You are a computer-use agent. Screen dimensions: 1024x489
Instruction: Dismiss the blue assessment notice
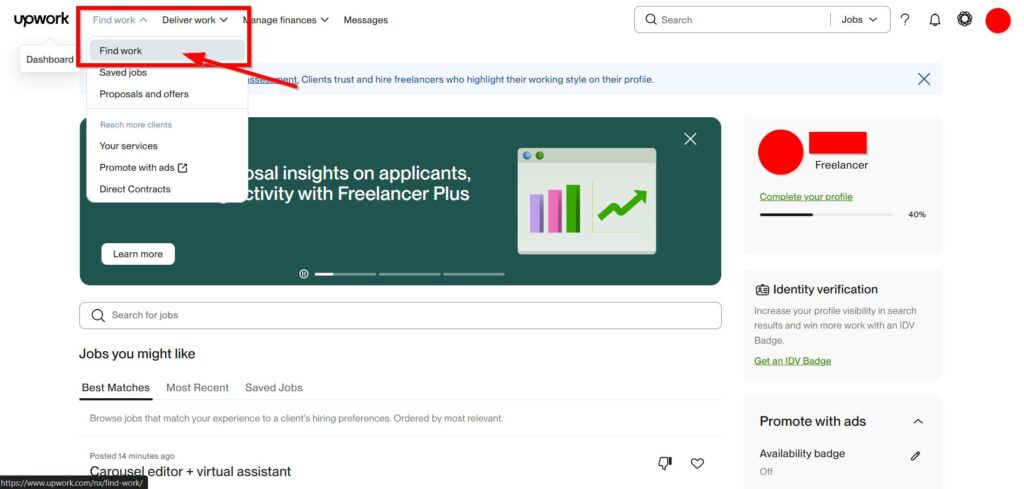tap(924, 79)
